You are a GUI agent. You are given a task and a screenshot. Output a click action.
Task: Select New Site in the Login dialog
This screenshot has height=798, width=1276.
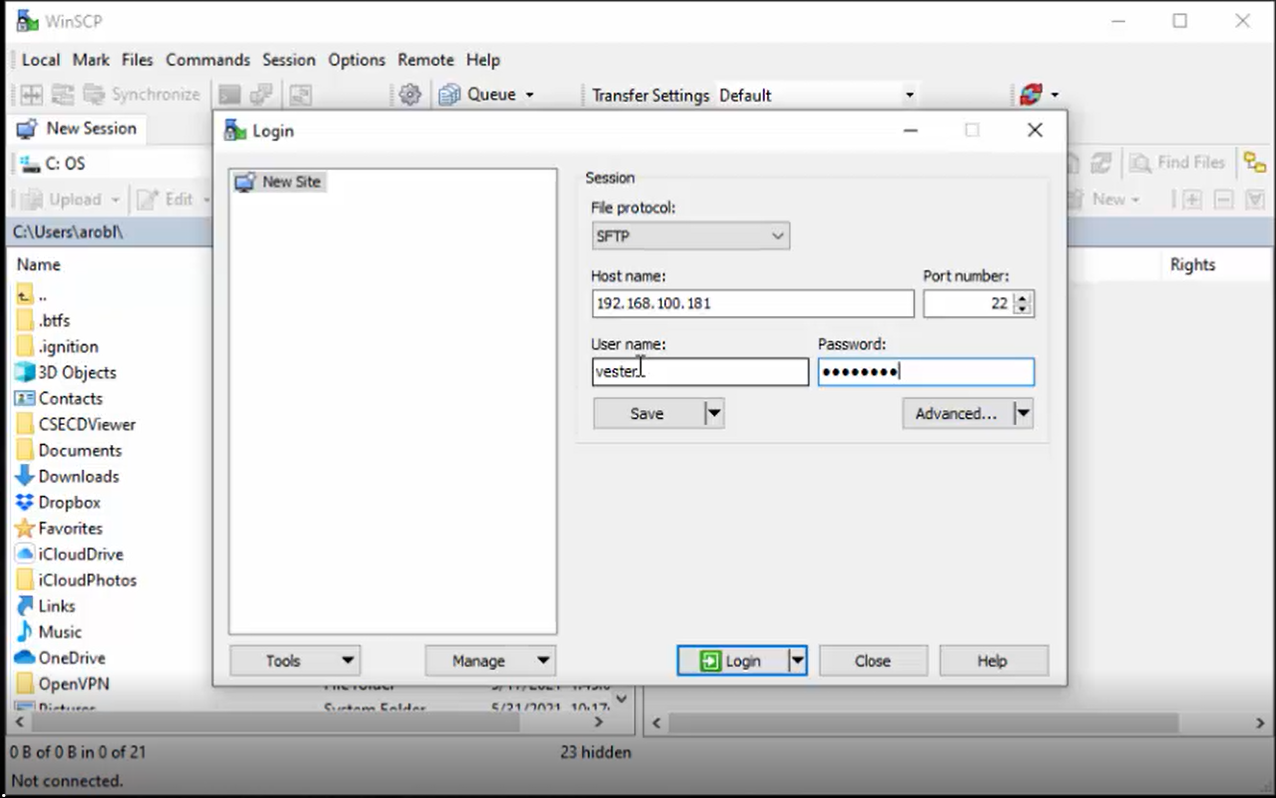[279, 182]
